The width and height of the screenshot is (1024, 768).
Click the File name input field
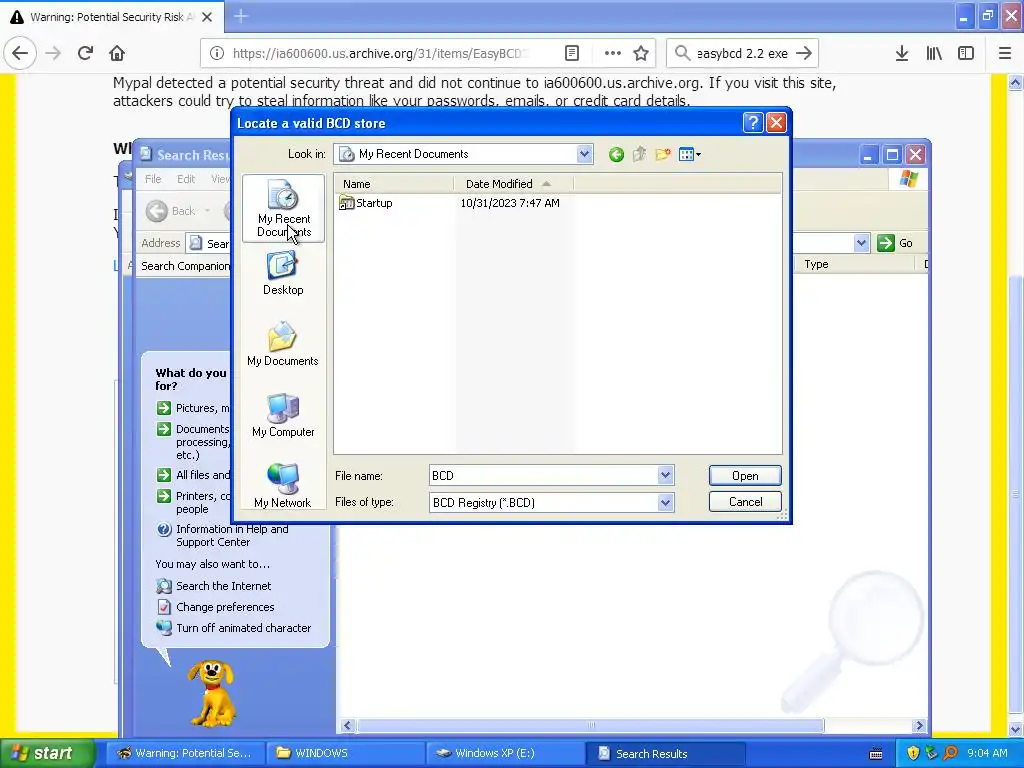tap(543, 475)
